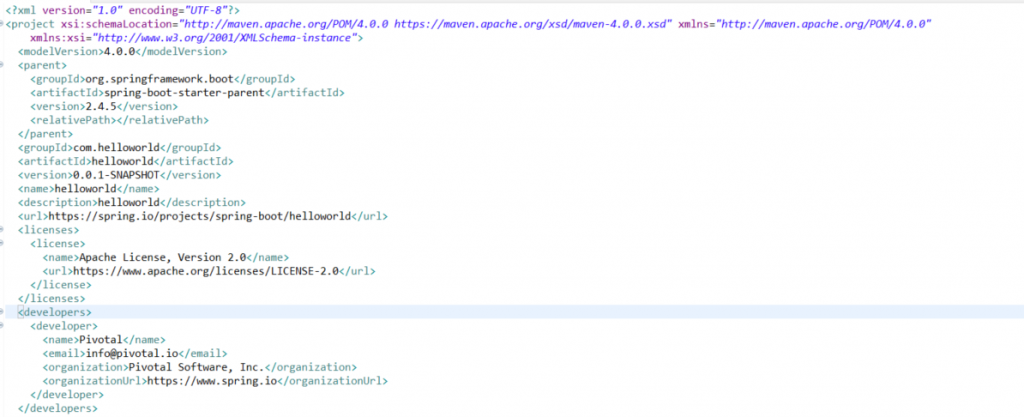The image size is (1024, 417).
Task: Click the closing </developer> tag
Action: (67, 395)
